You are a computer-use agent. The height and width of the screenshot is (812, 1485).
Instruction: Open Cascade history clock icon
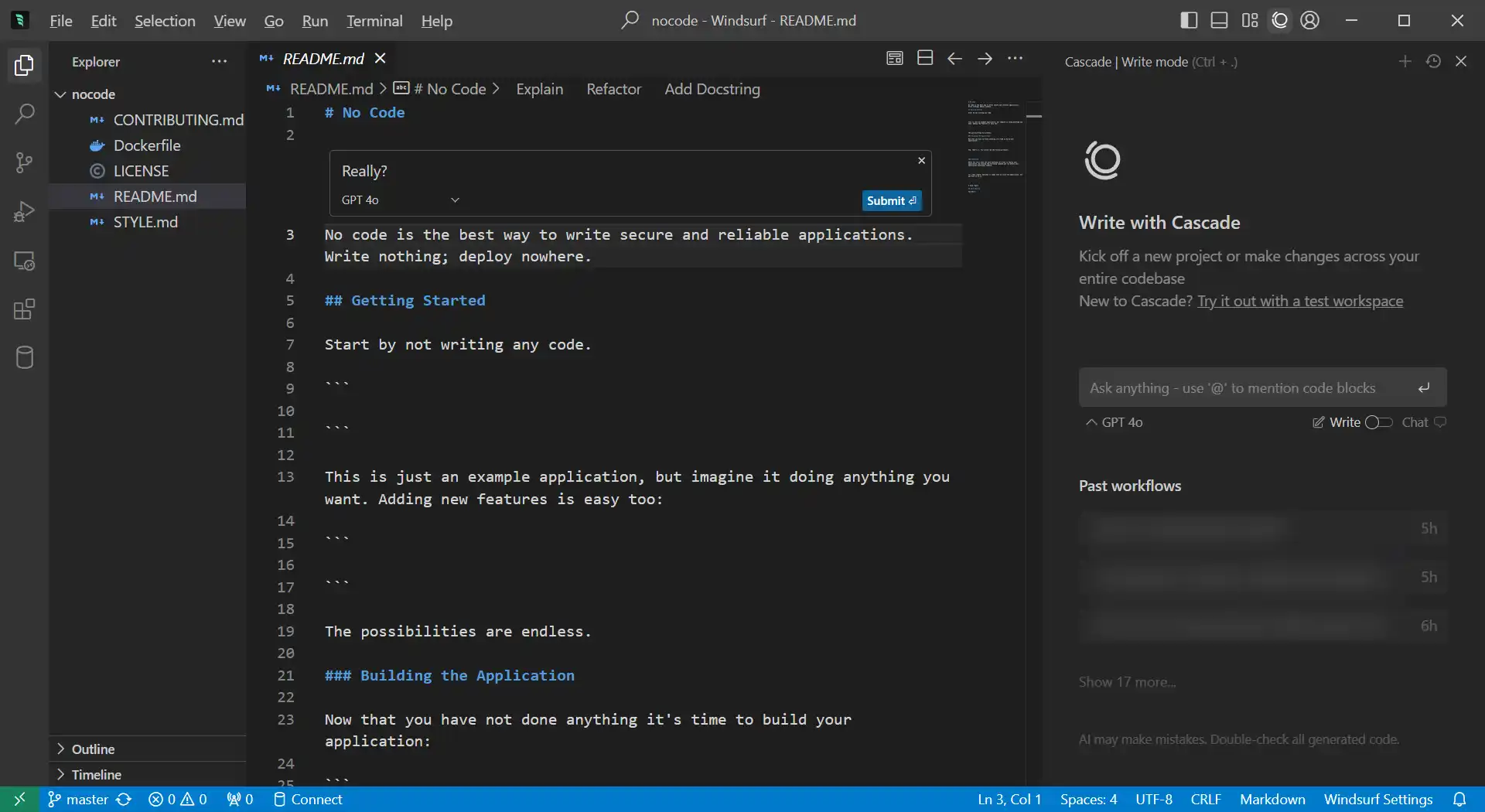pyautogui.click(x=1433, y=61)
